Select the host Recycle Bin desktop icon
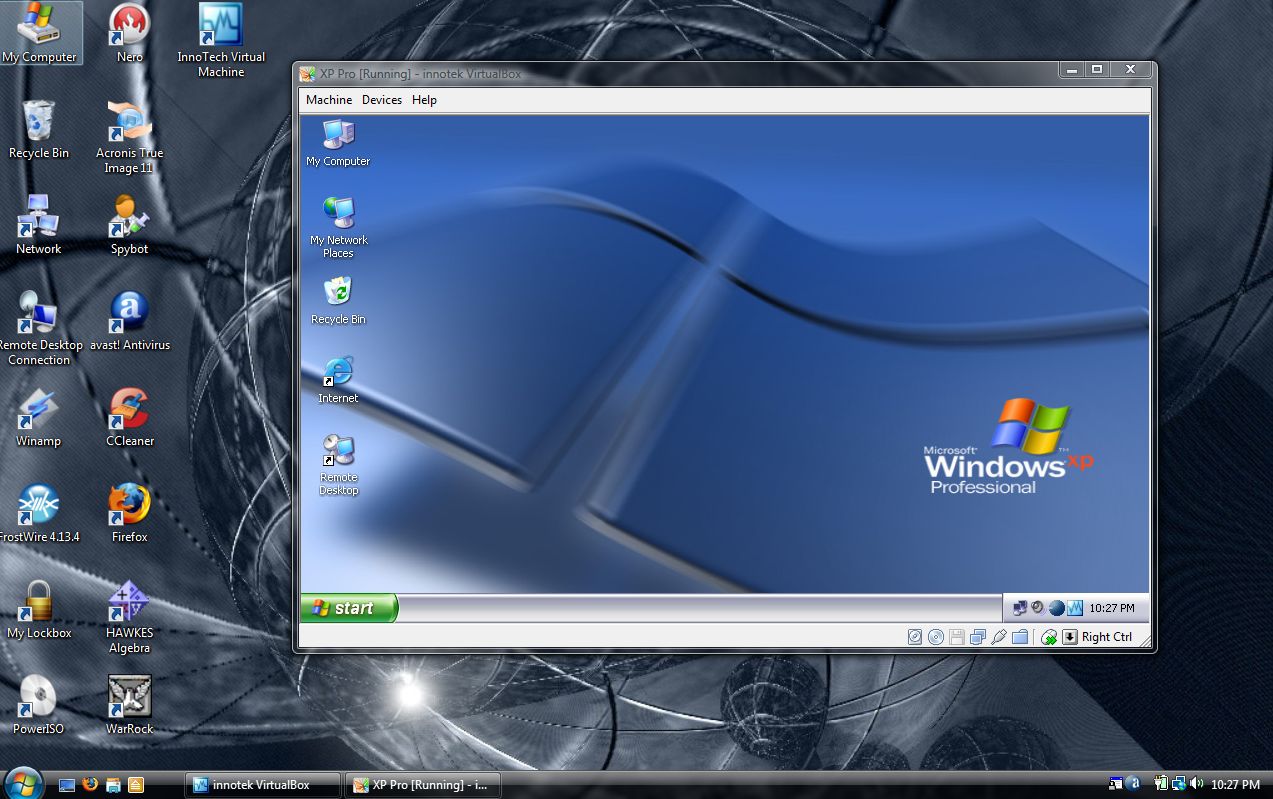The width and height of the screenshot is (1273, 799). (x=39, y=130)
